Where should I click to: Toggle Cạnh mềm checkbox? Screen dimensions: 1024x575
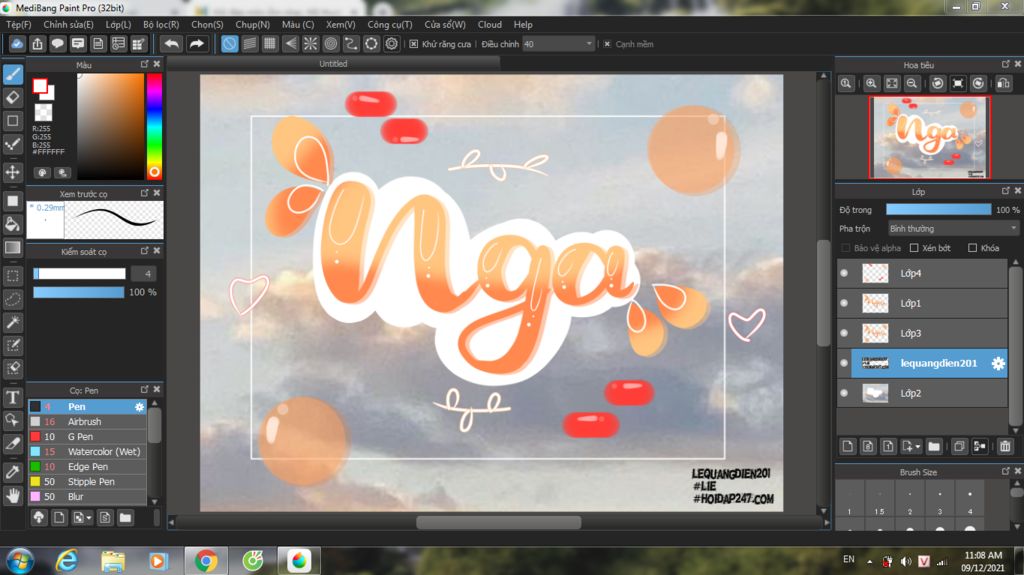click(607, 44)
